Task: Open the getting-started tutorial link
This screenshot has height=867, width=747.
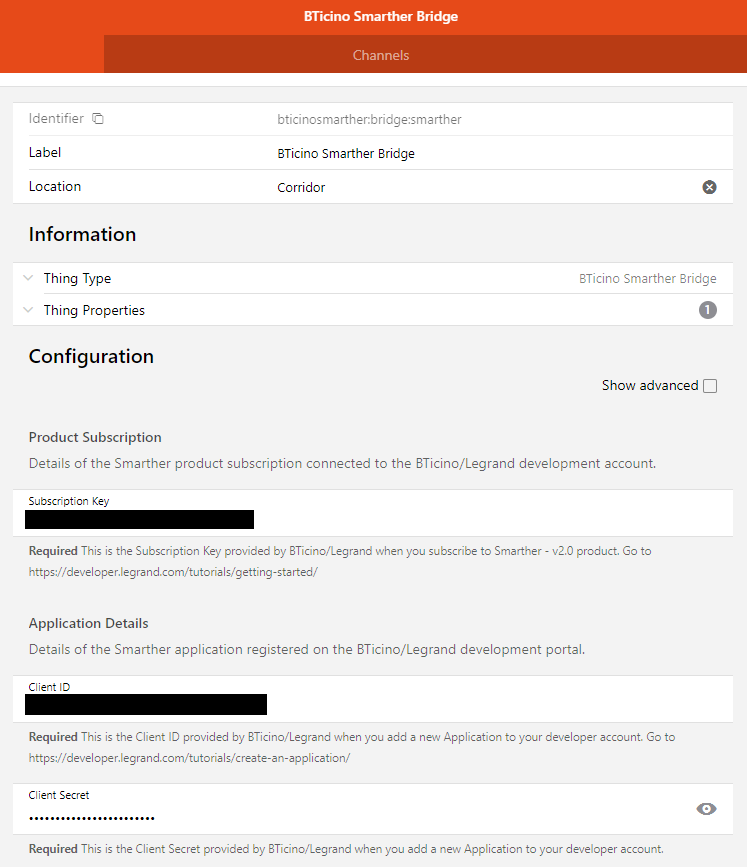Action: point(173,572)
